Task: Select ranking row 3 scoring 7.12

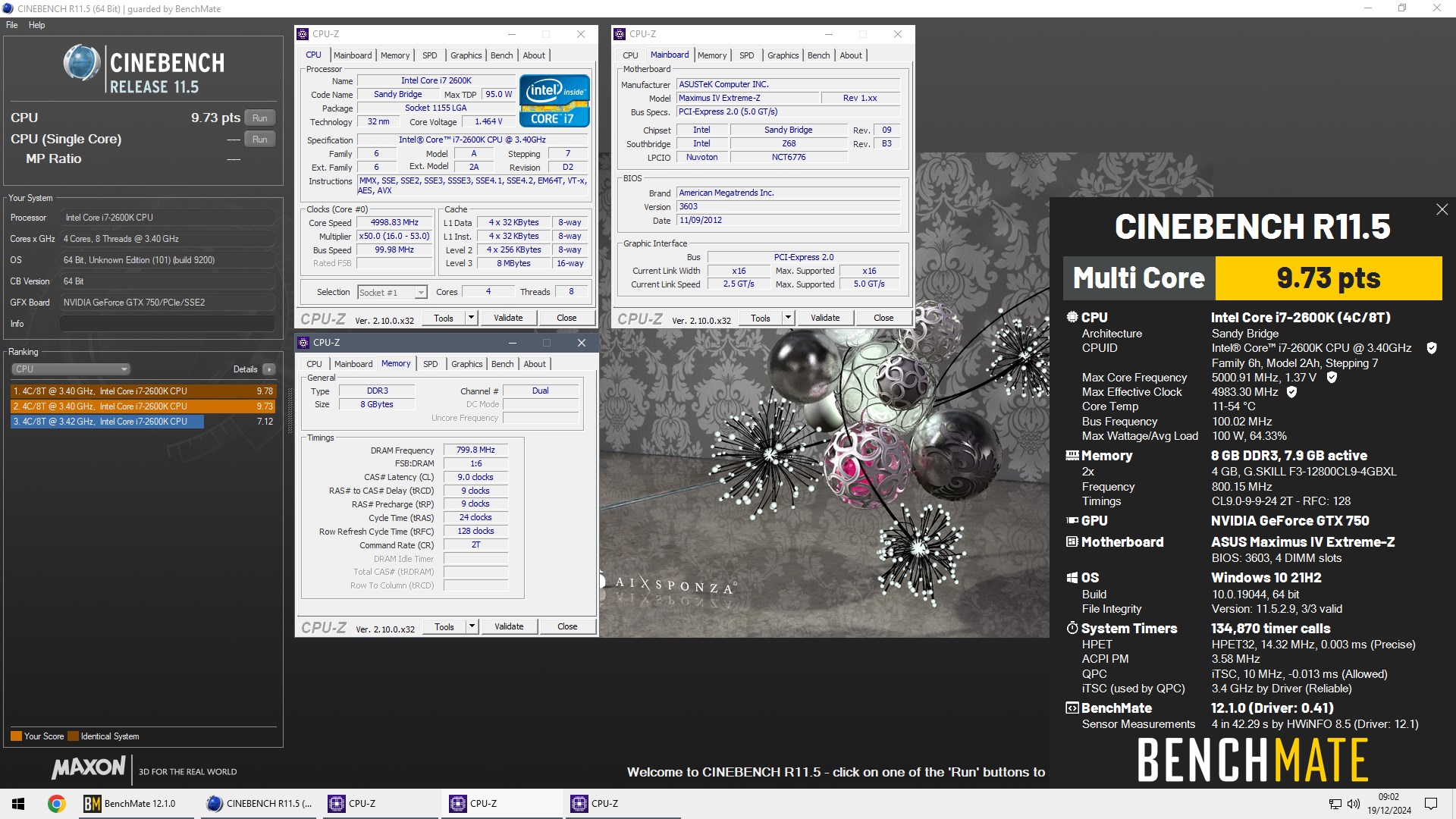Action: click(x=143, y=422)
